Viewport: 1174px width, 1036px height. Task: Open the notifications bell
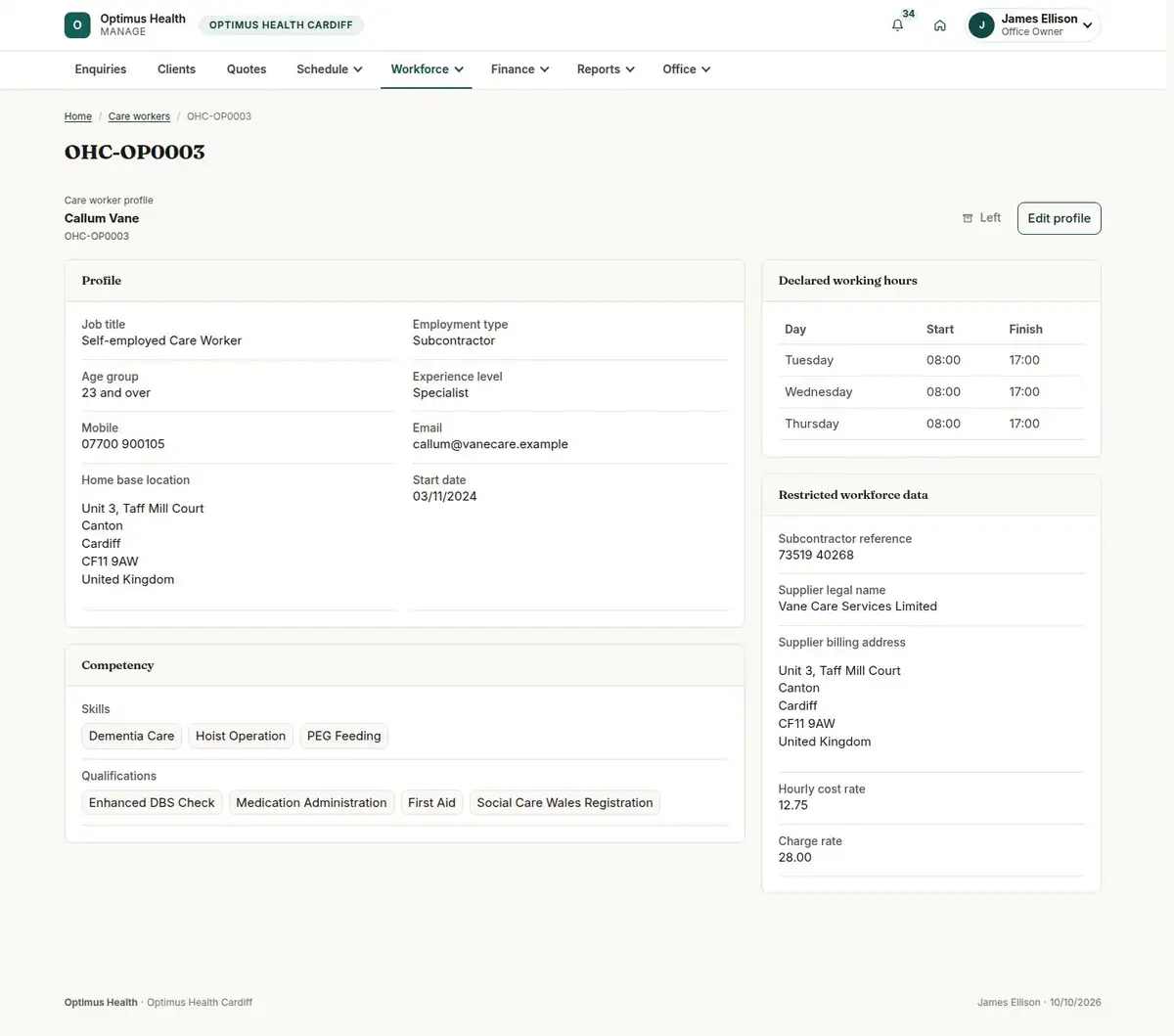(897, 25)
